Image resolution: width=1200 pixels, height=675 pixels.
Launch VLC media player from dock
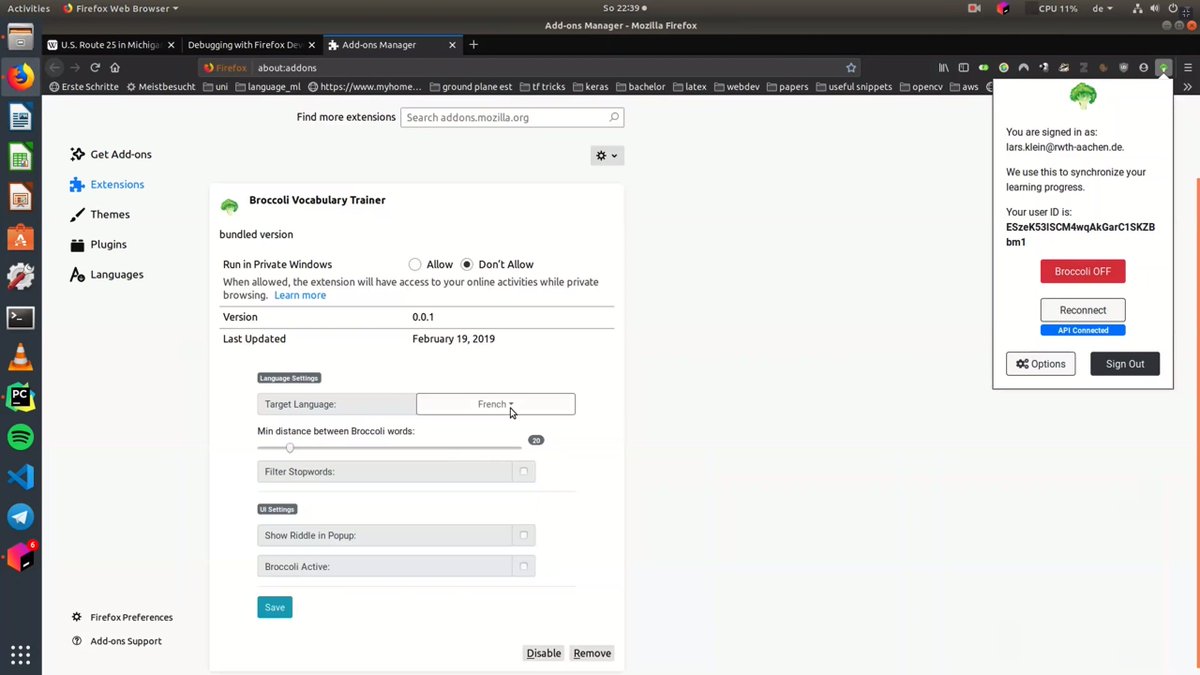coord(20,357)
